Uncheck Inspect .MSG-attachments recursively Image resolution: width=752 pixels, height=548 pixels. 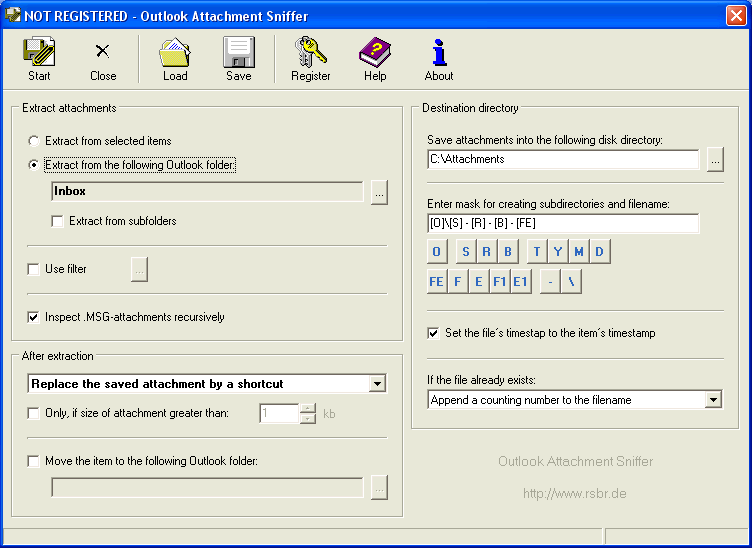[x=34, y=317]
